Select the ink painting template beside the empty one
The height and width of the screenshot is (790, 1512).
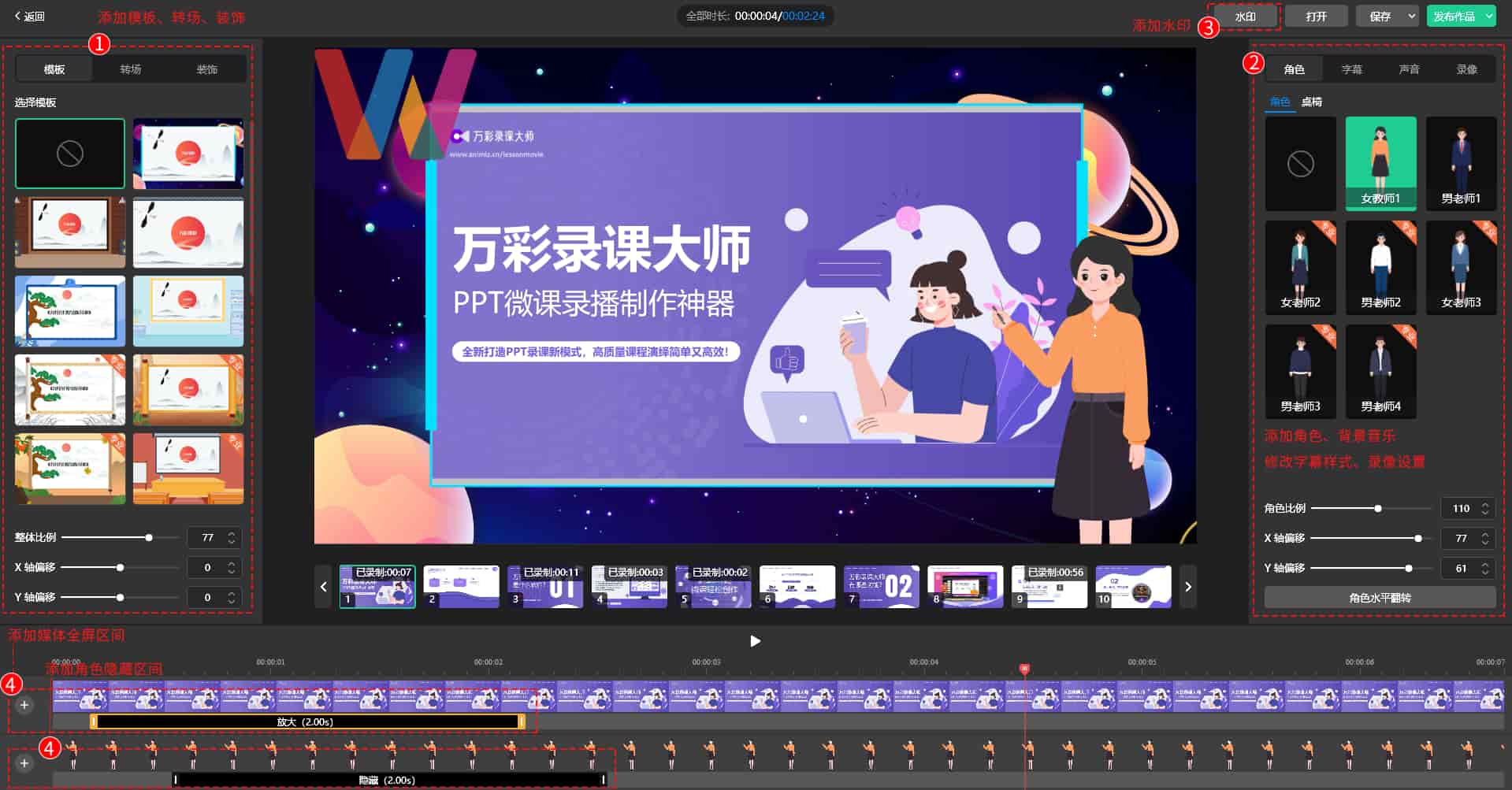[188, 154]
